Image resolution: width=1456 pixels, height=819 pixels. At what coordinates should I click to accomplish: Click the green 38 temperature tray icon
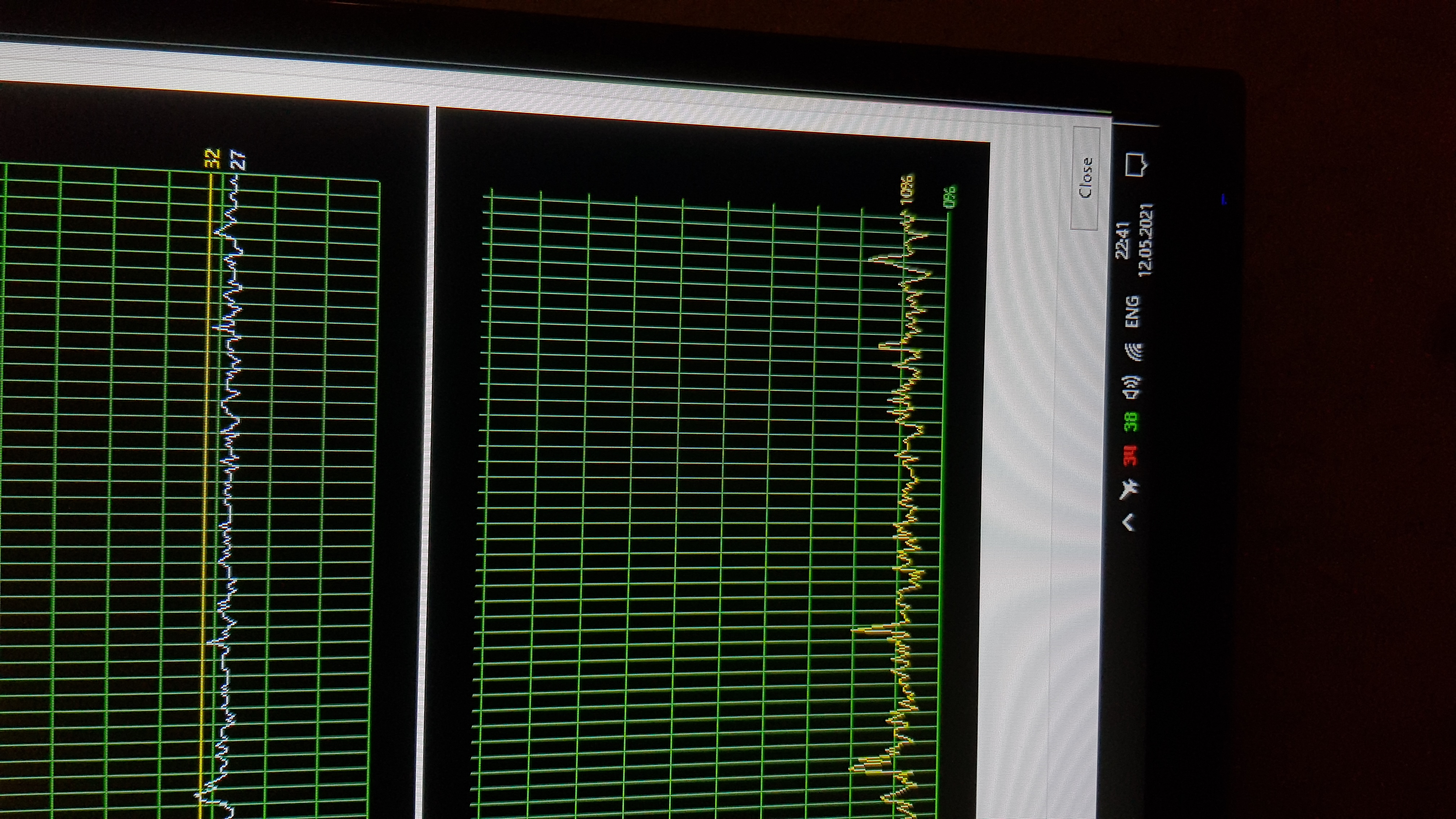[1131, 422]
